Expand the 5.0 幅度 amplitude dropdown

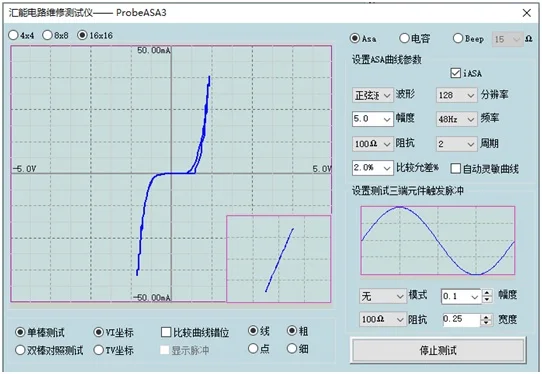coord(372,119)
